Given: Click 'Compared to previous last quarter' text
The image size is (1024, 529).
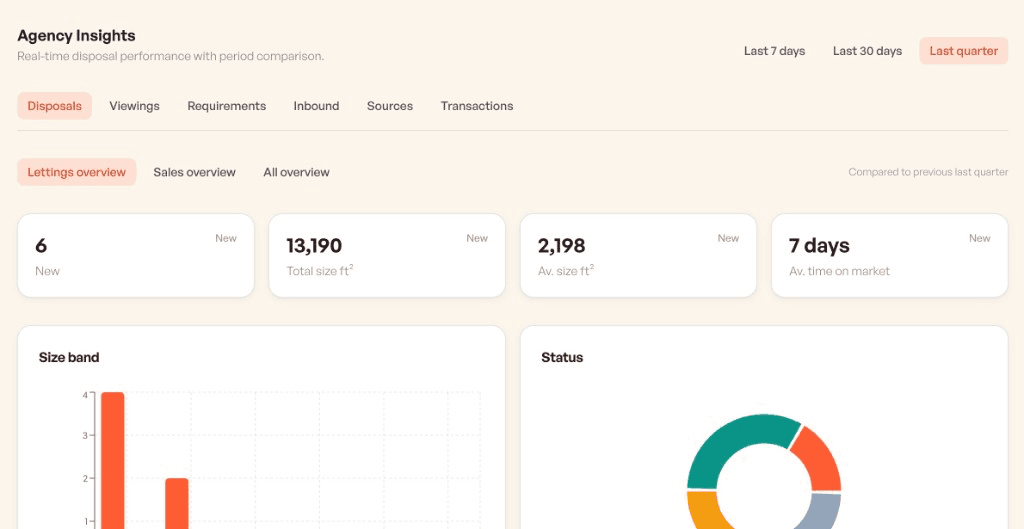Looking at the screenshot, I should pos(928,172).
